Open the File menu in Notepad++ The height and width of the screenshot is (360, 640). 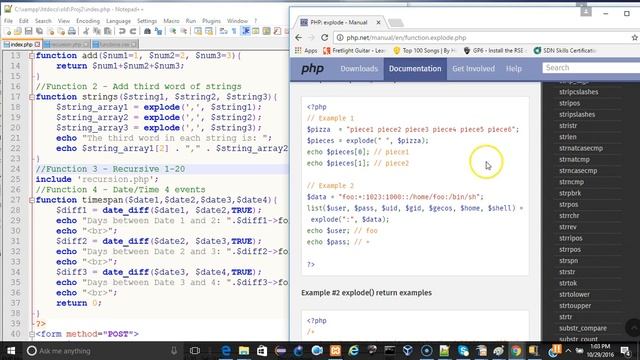click(x=8, y=21)
